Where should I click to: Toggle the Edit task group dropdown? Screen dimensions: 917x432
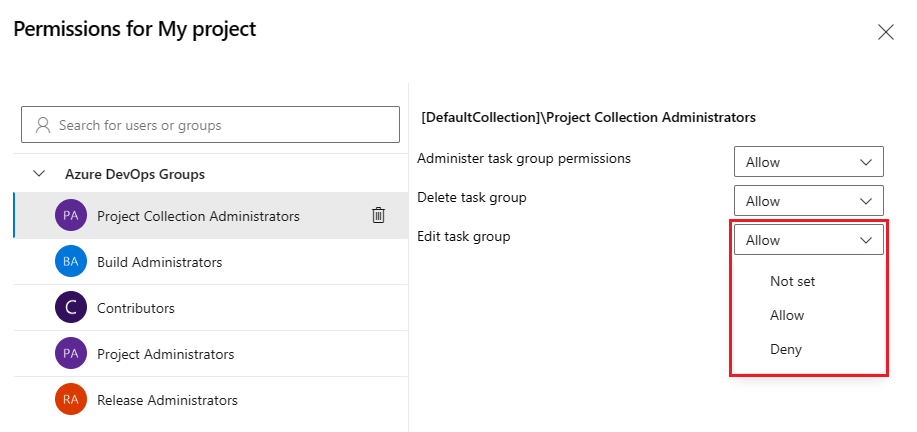coord(808,240)
